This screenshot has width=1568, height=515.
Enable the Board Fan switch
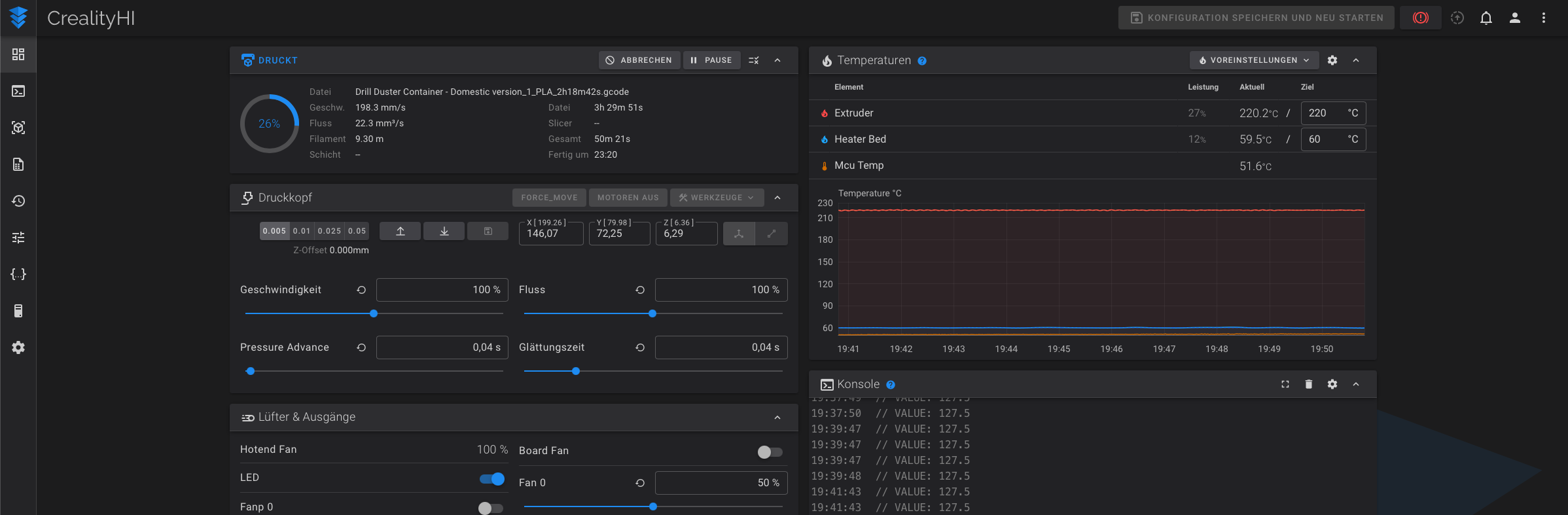point(770,452)
